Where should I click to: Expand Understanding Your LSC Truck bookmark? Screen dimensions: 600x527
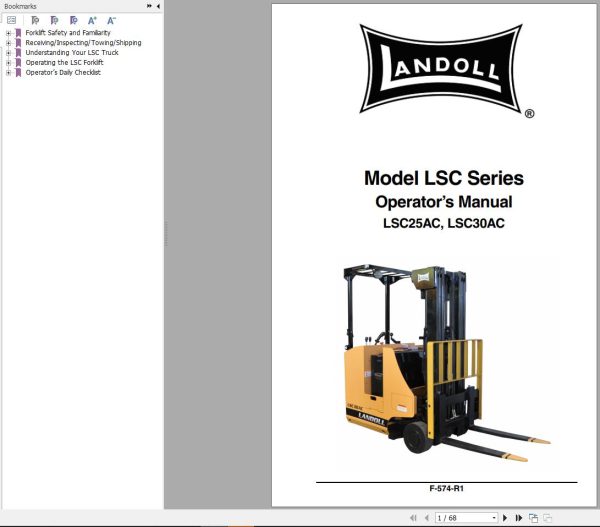click(x=8, y=53)
